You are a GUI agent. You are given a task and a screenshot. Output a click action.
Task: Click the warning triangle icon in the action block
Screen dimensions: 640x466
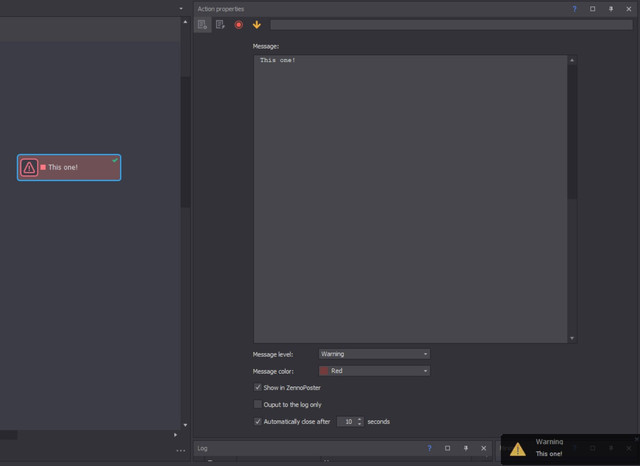pos(29,167)
